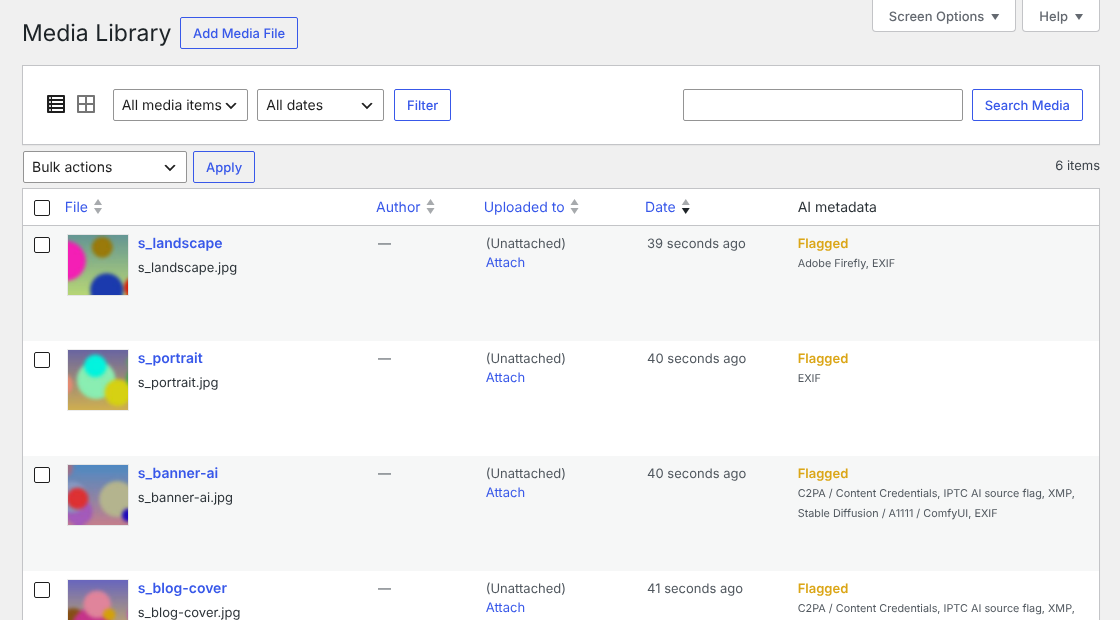Focus the media search input field
The image size is (1120, 620).
click(x=823, y=105)
